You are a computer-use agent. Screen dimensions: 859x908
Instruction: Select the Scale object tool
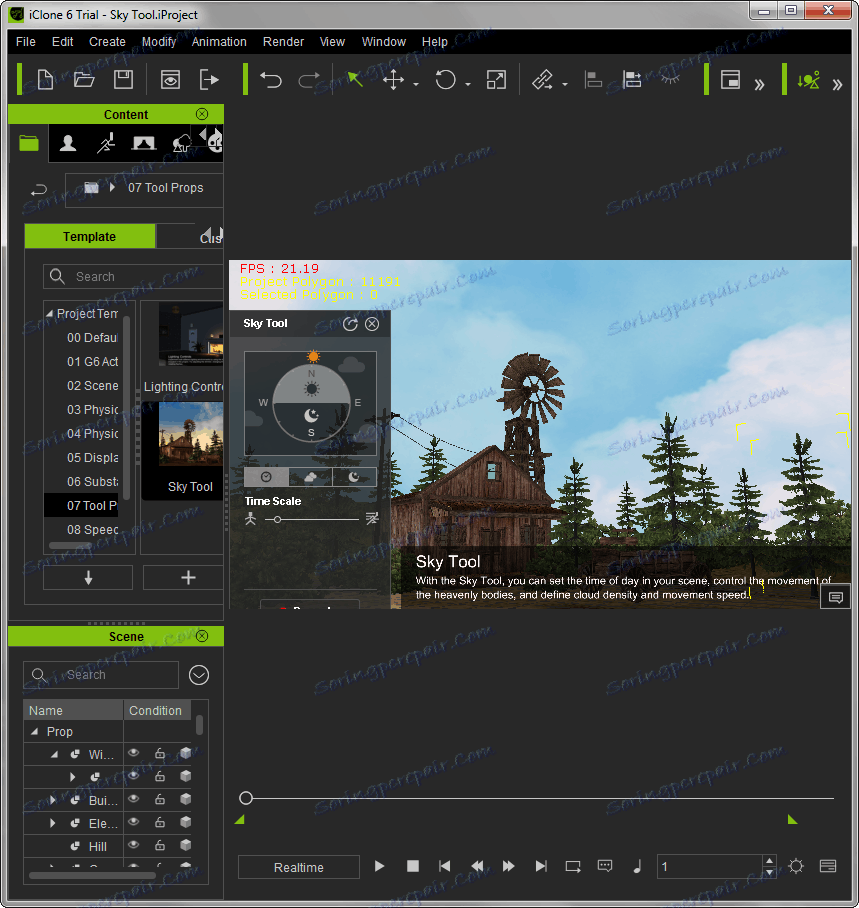(x=496, y=80)
